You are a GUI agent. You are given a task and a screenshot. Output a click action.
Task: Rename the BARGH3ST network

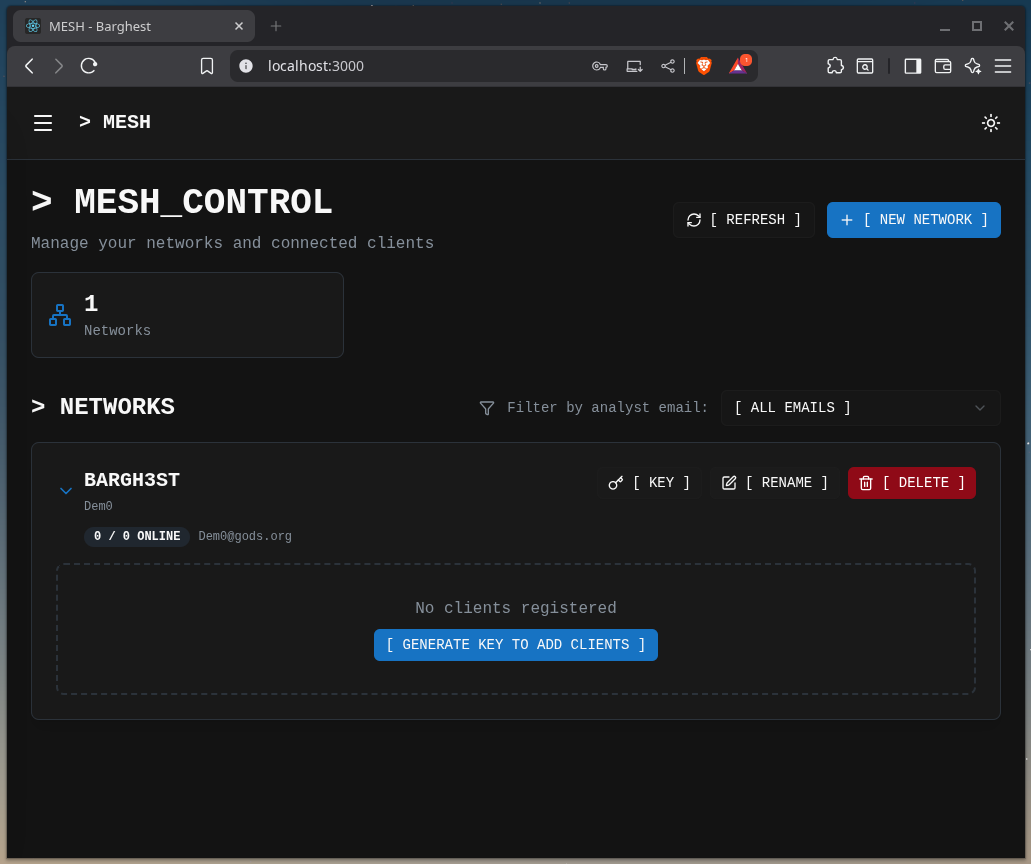pyautogui.click(x=775, y=483)
